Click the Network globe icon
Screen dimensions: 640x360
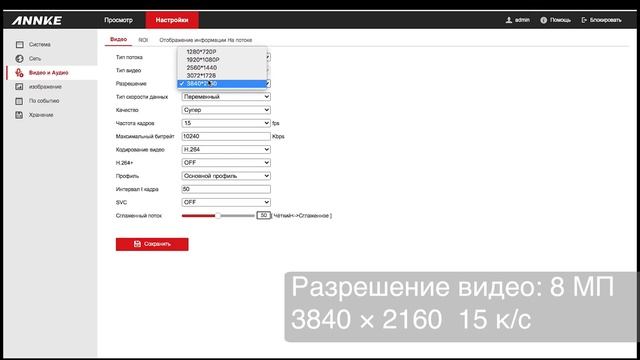tap(19, 59)
